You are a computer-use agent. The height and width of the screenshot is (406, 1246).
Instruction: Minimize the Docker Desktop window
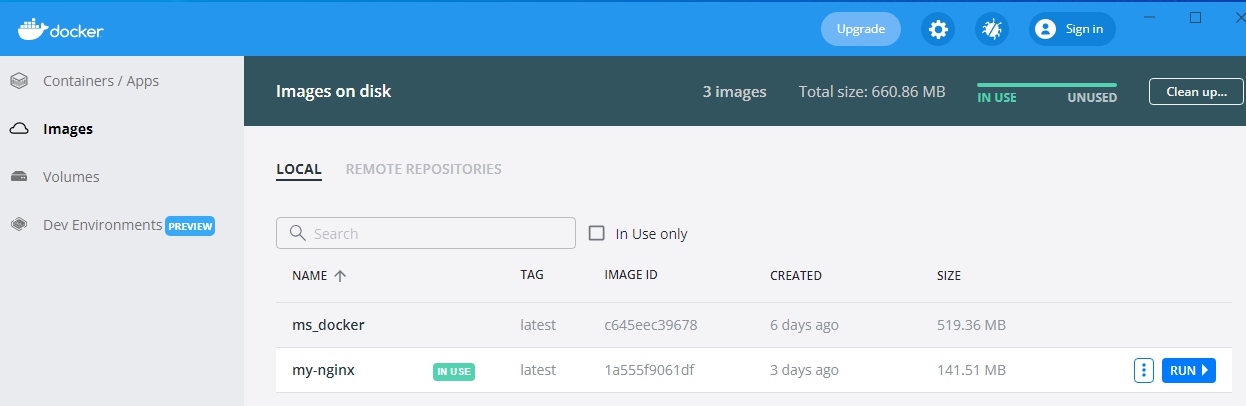pyautogui.click(x=1150, y=17)
